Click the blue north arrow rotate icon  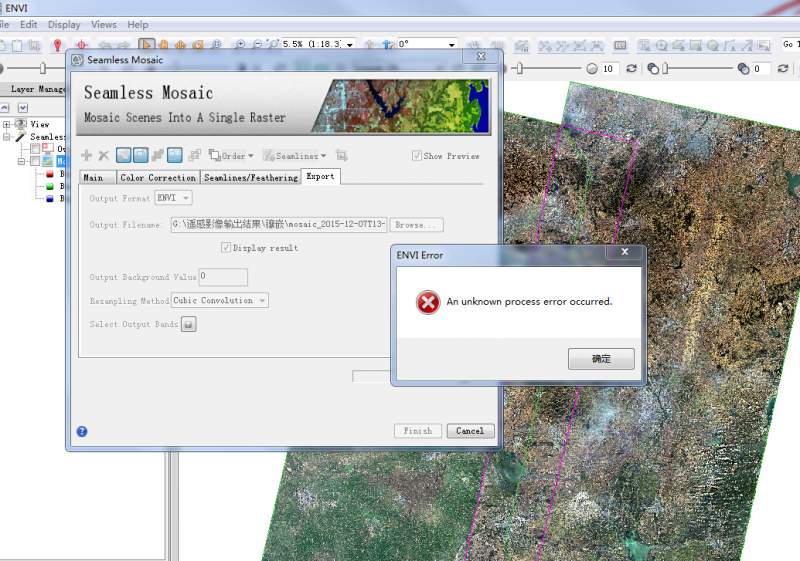(388, 45)
